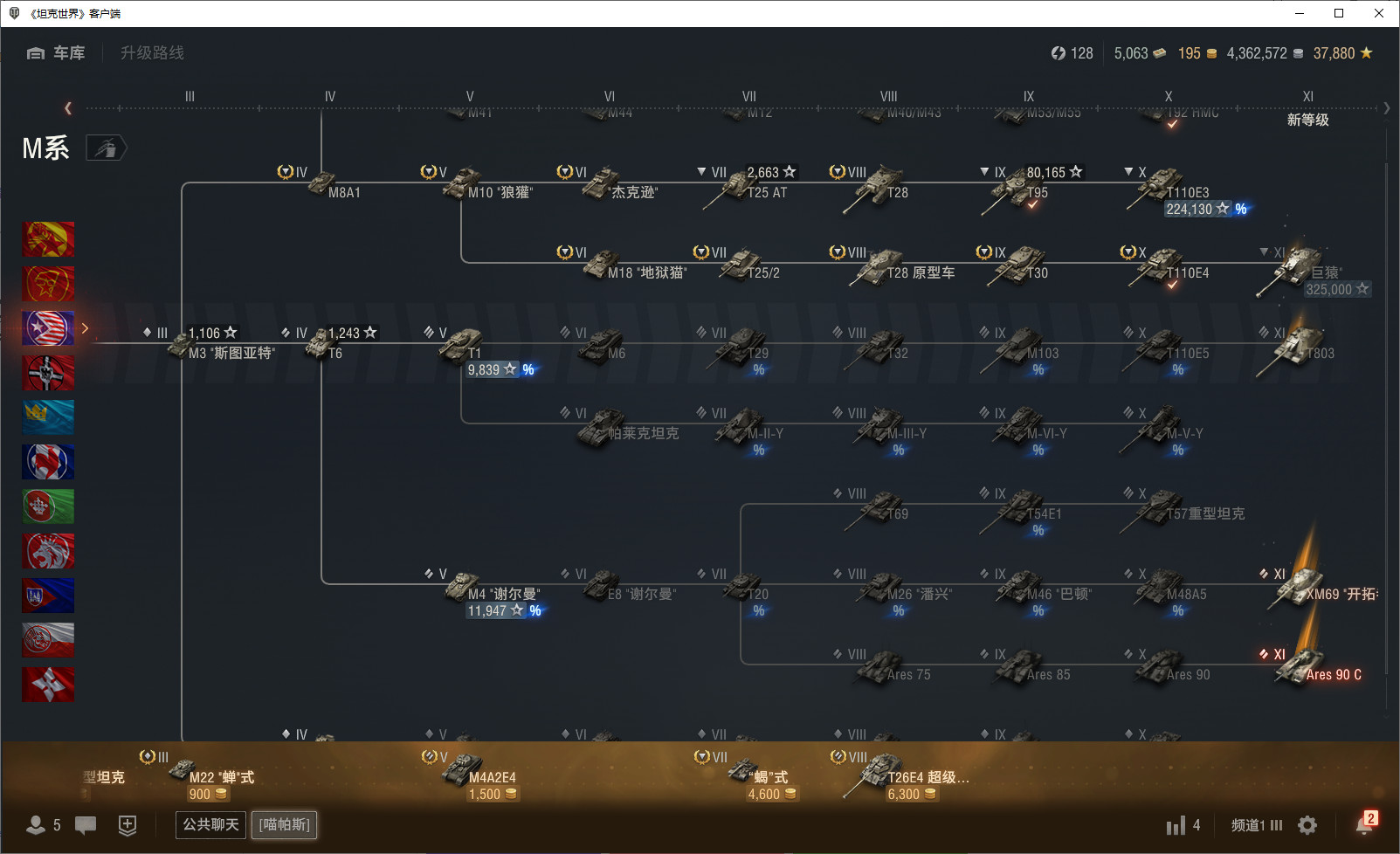Open the contacts list icon
The width and height of the screenshot is (1400, 854).
coord(36,825)
